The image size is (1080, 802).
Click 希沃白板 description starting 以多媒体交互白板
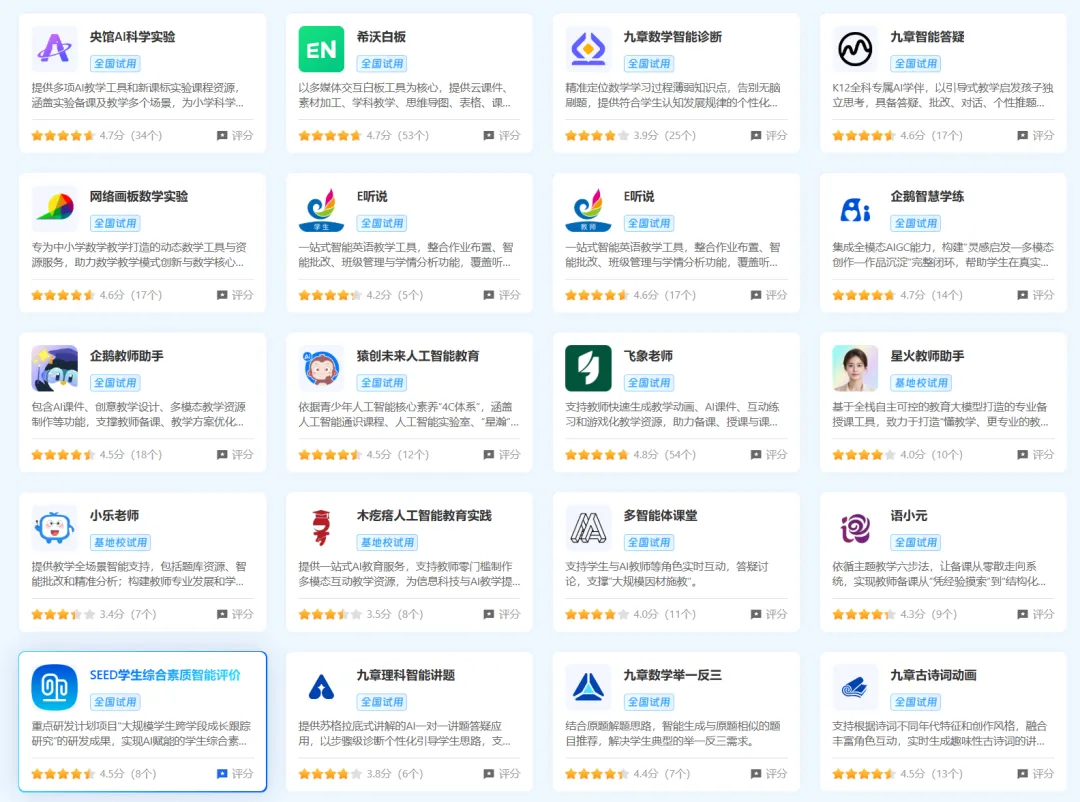pyautogui.click(x=404, y=95)
